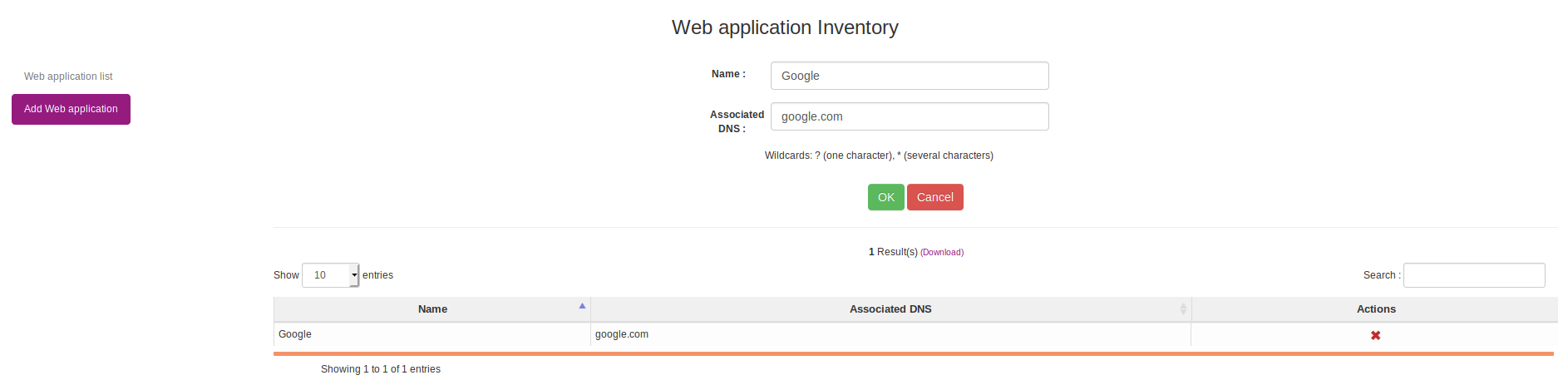Image resolution: width=1568 pixels, height=385 pixels.
Task: Select the google.com DNS cell in table
Action: point(890,334)
